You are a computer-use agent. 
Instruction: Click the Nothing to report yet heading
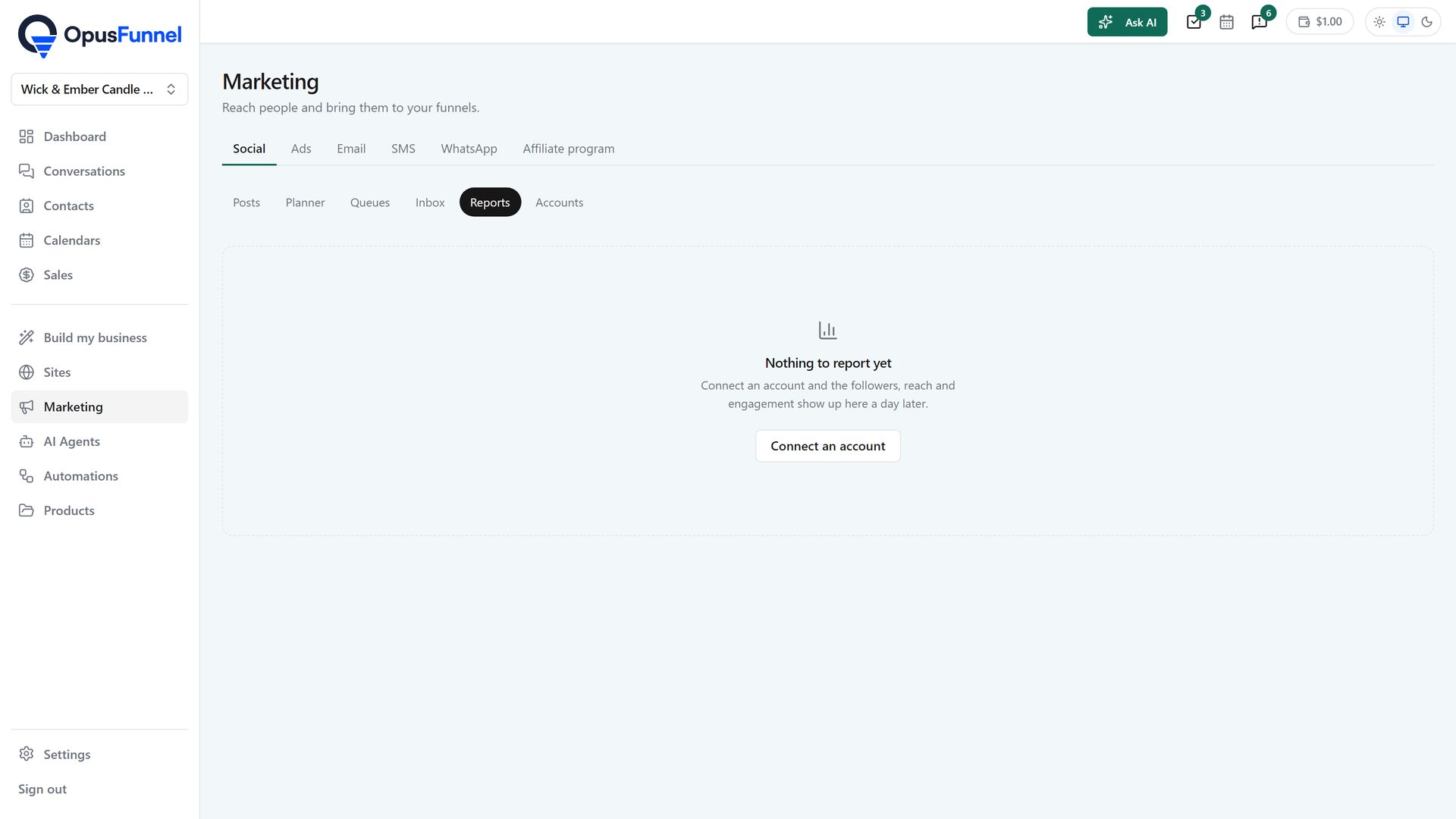click(828, 363)
